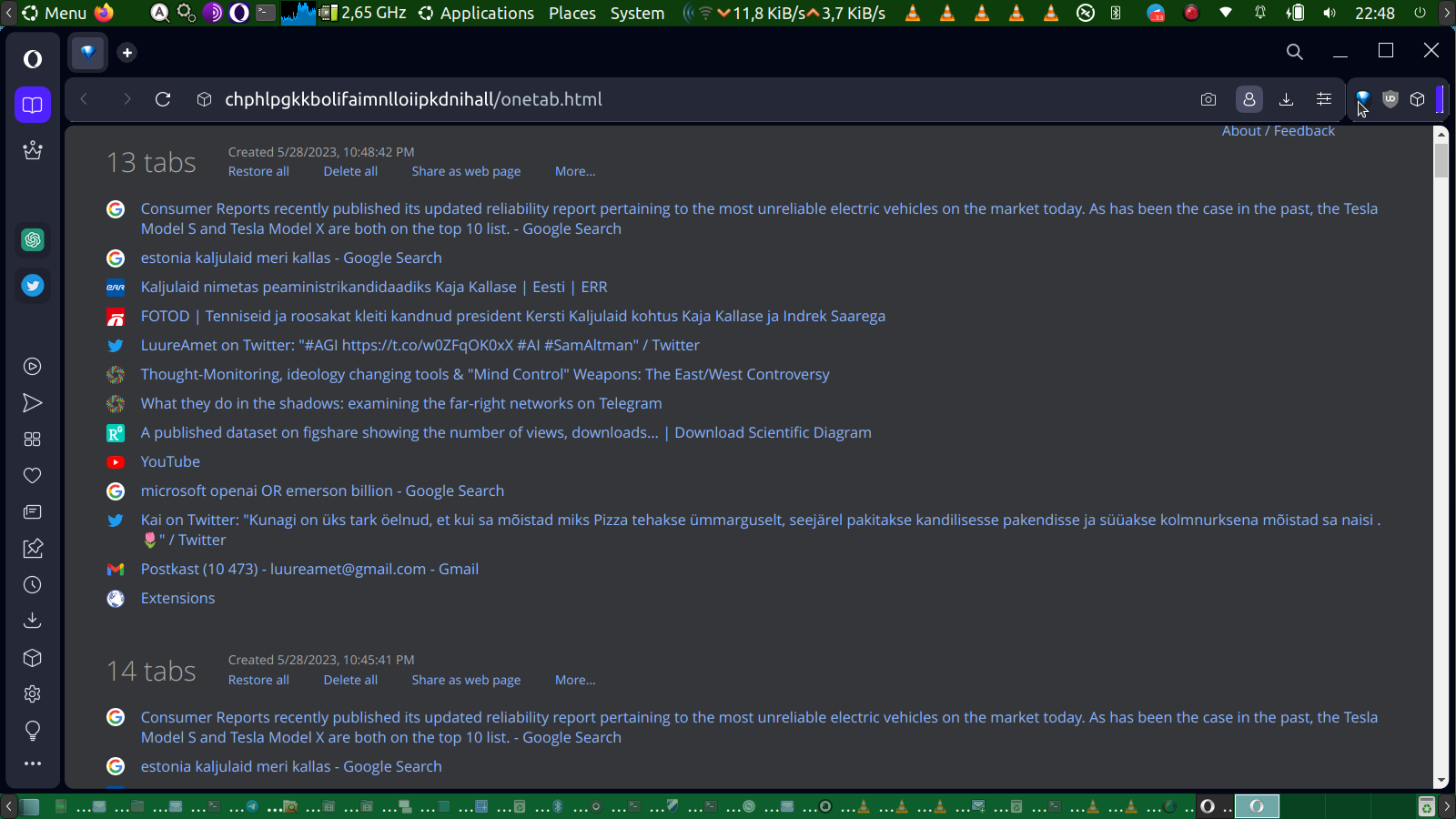The height and width of the screenshot is (819, 1456).
Task: Open History clock icon in sidebar
Action: 33,585
